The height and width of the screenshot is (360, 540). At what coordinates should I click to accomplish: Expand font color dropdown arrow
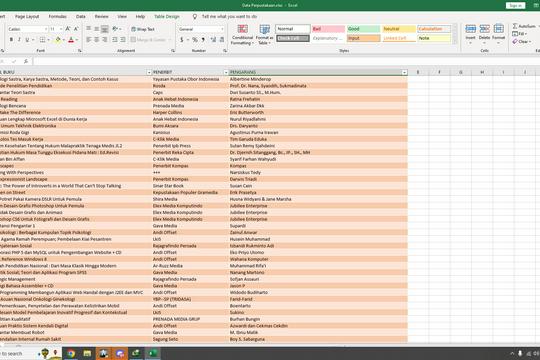(x=76, y=40)
